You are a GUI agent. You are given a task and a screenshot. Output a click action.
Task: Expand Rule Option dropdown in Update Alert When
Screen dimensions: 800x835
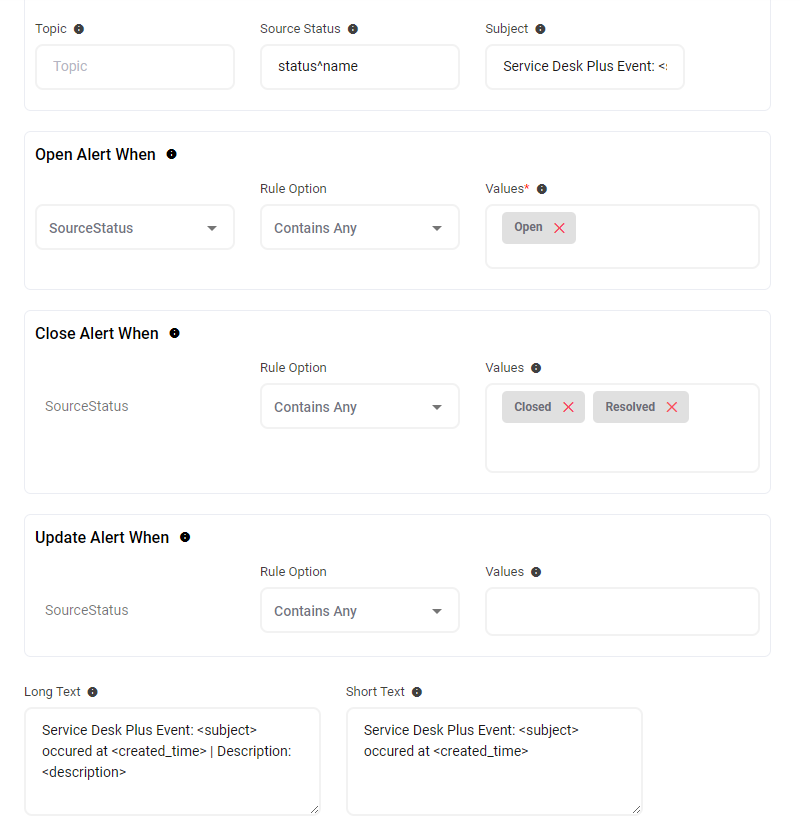coord(360,611)
